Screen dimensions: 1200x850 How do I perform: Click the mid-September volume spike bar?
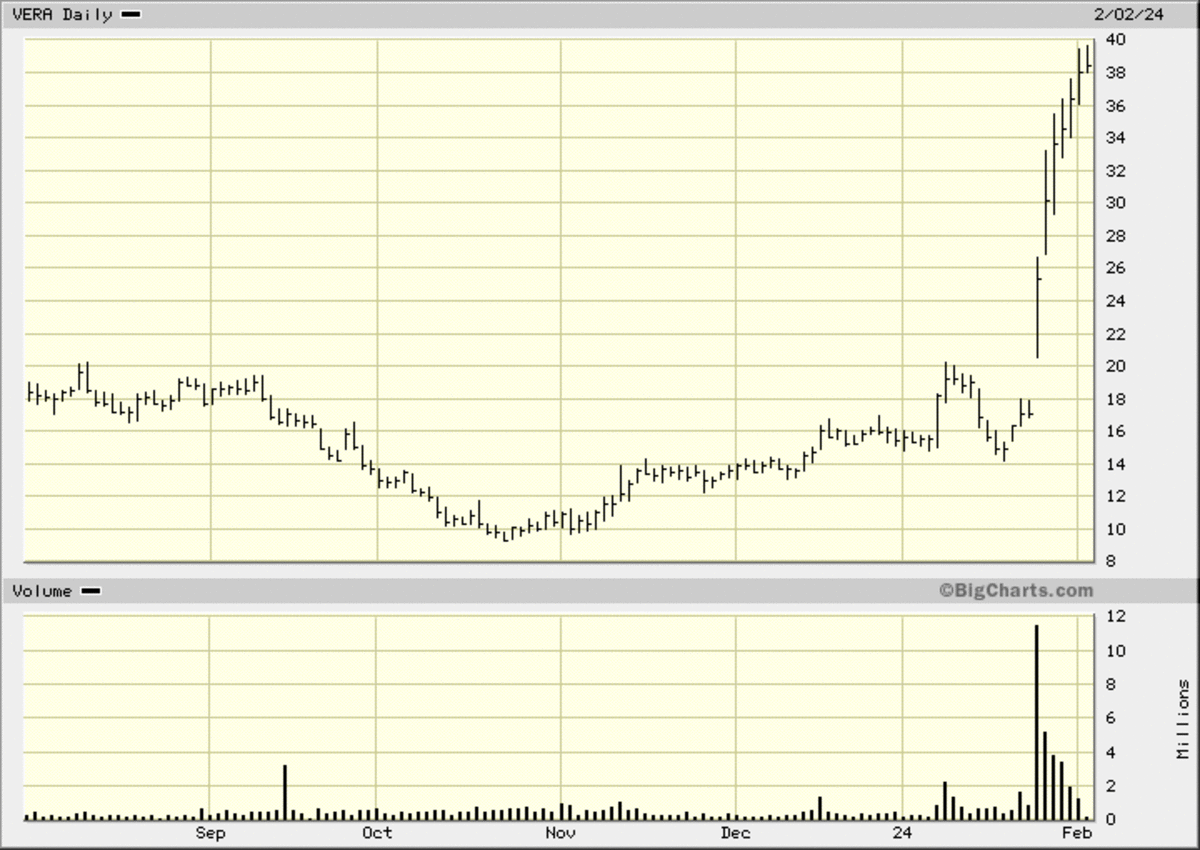pyautogui.click(x=285, y=792)
